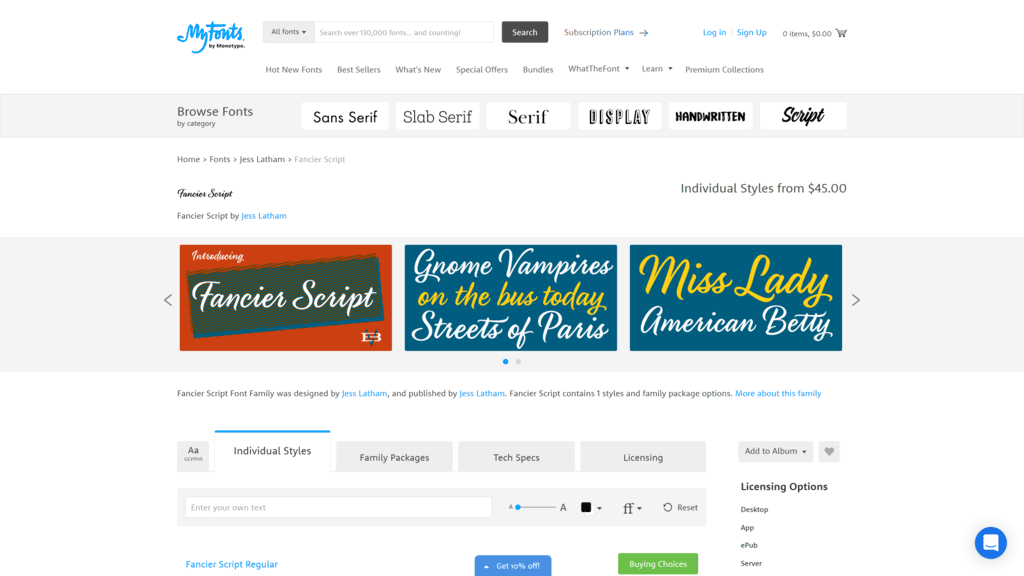The width and height of the screenshot is (1024, 576).
Task: Click the Buying Choices button
Action: pyautogui.click(x=658, y=564)
